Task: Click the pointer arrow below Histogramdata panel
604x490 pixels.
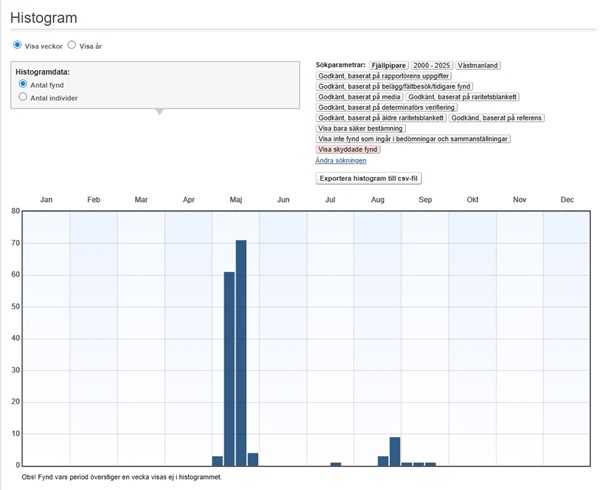Action: coord(158,112)
